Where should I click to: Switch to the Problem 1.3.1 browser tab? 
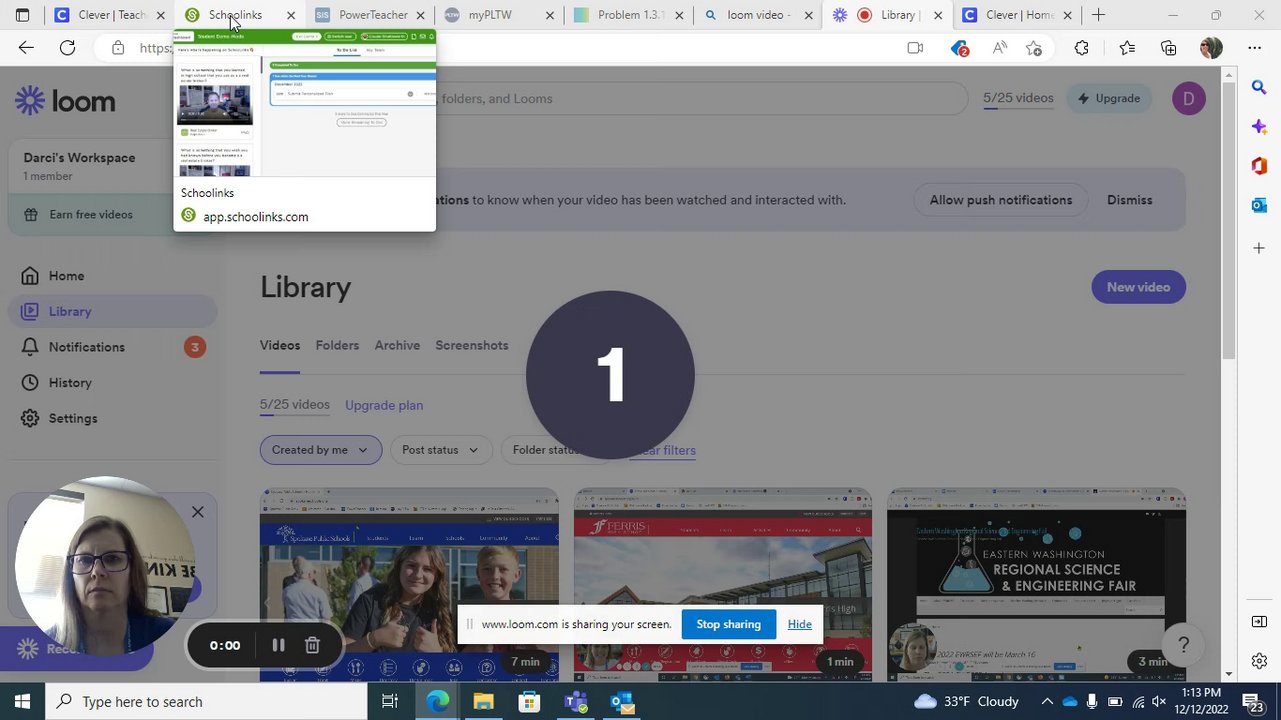pyautogui.click(x=628, y=15)
